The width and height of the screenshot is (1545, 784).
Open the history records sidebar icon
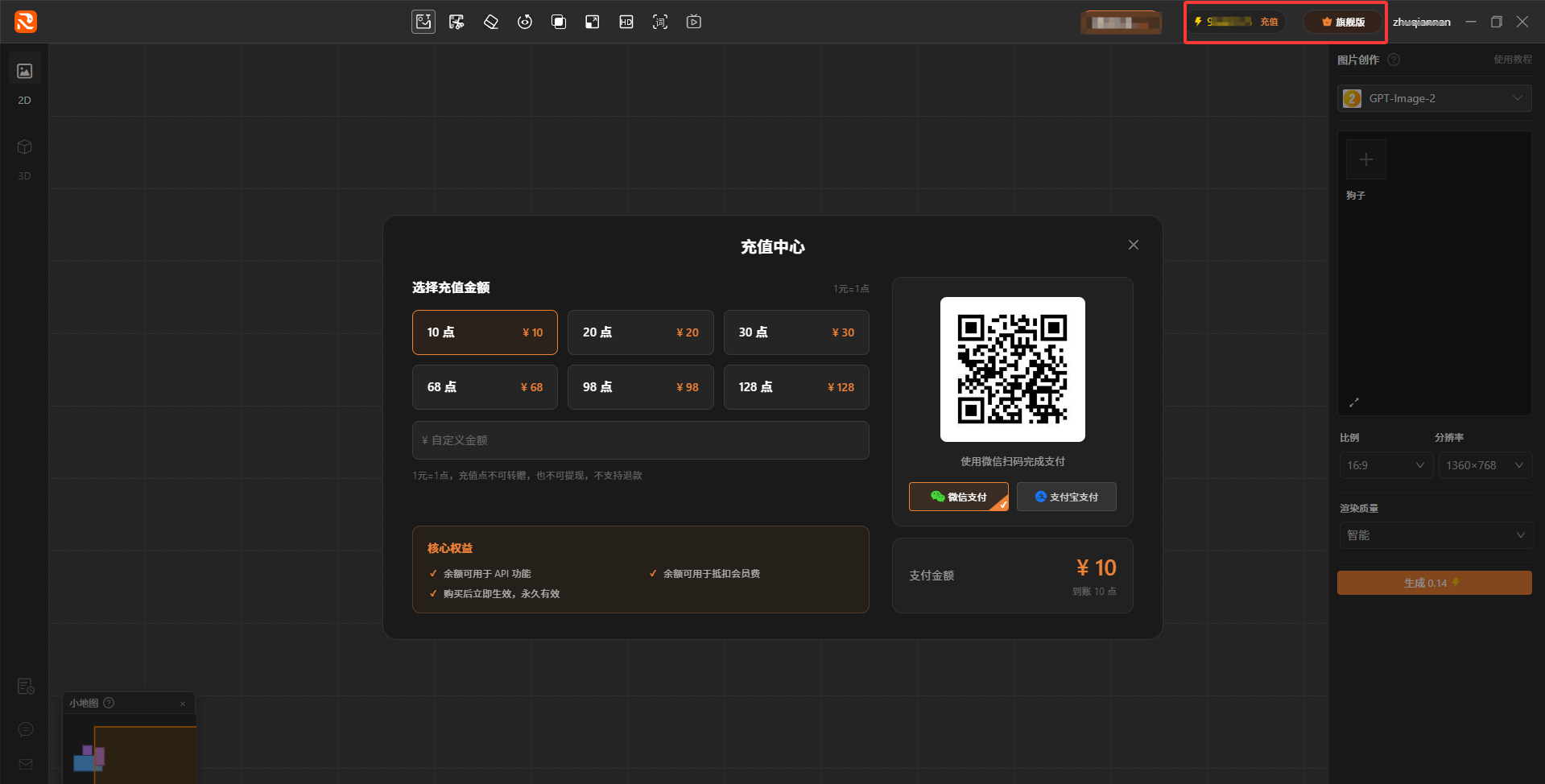(26, 686)
